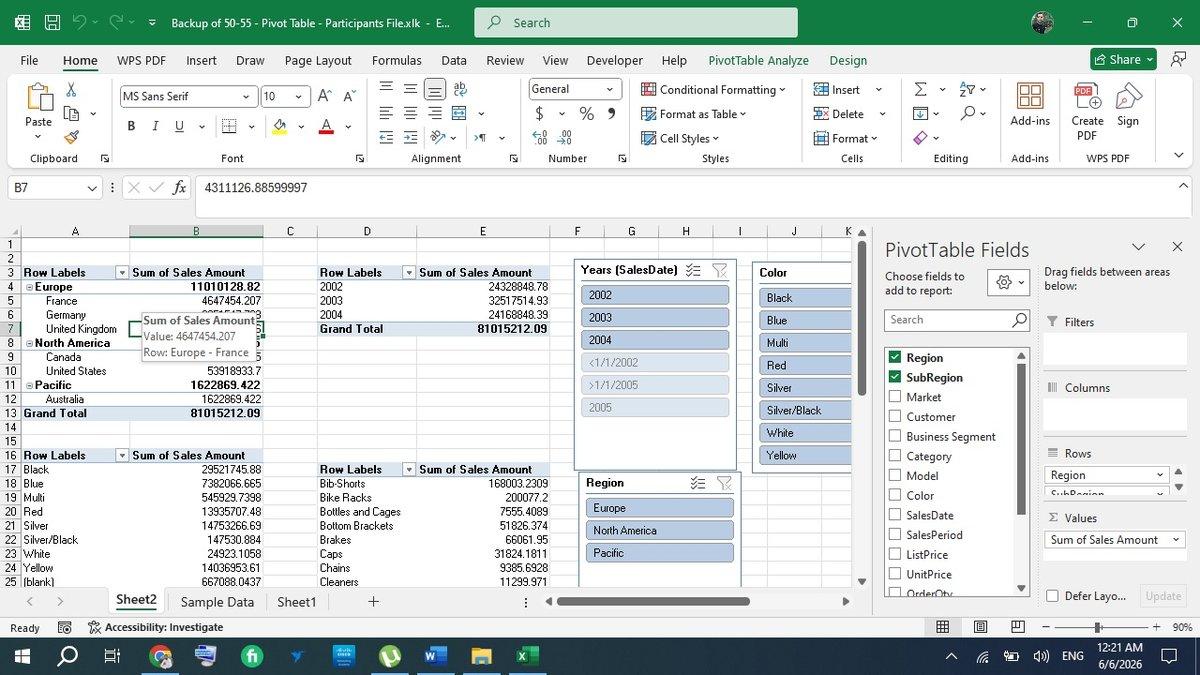Image resolution: width=1200 pixels, height=675 pixels.
Task: Click the Name Box showing B7
Action: 55,188
